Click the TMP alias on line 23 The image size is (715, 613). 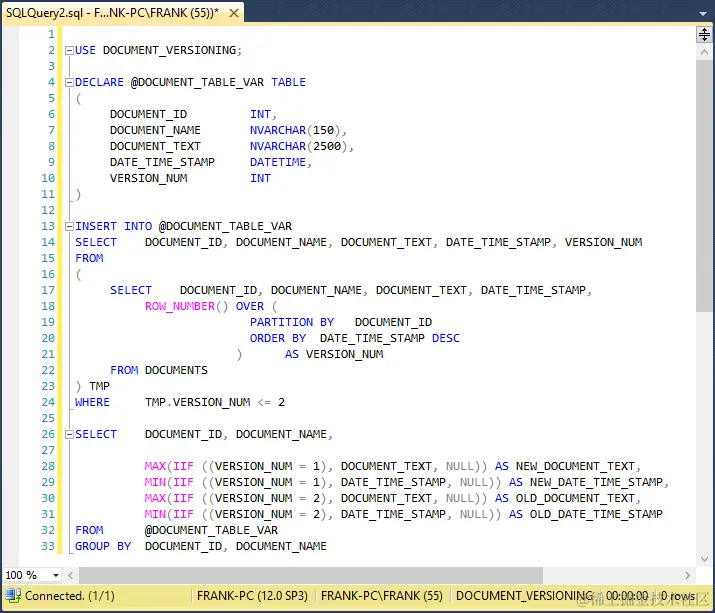99,386
